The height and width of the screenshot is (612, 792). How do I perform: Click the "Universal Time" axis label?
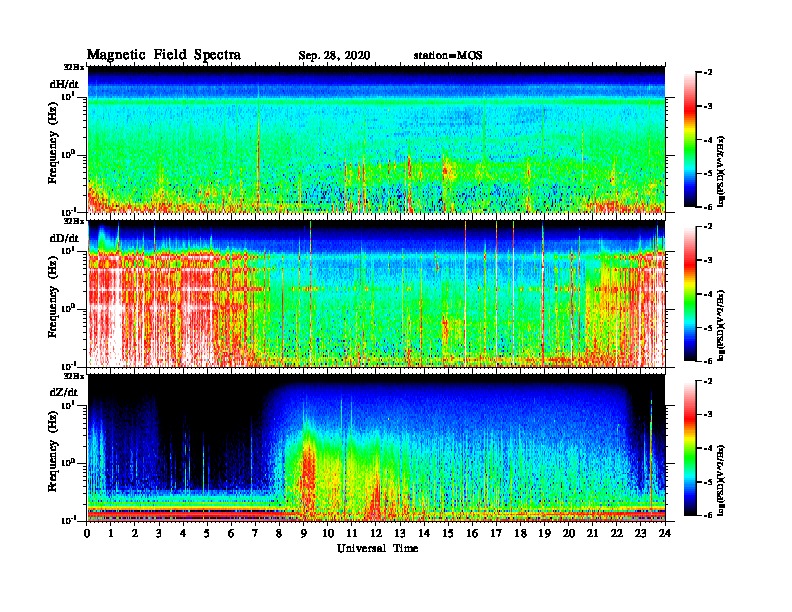point(377,548)
